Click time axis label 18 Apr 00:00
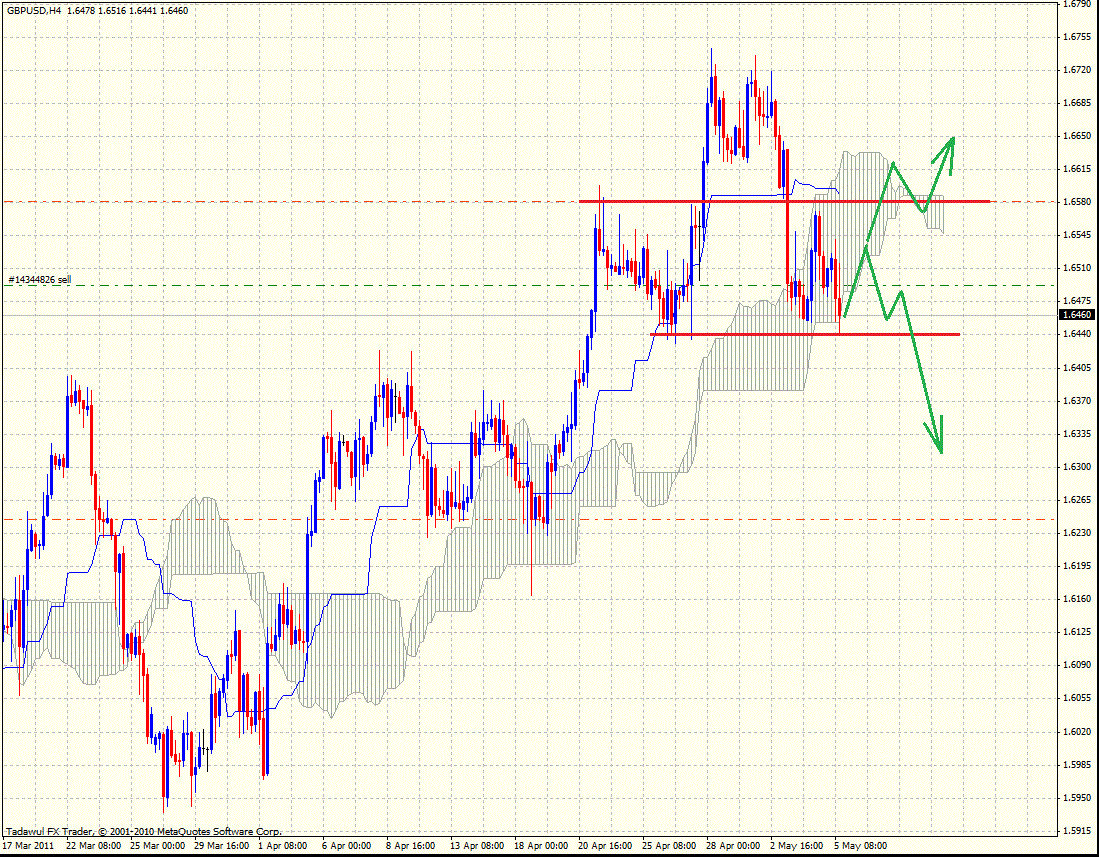The image size is (1099, 857). pos(541,846)
